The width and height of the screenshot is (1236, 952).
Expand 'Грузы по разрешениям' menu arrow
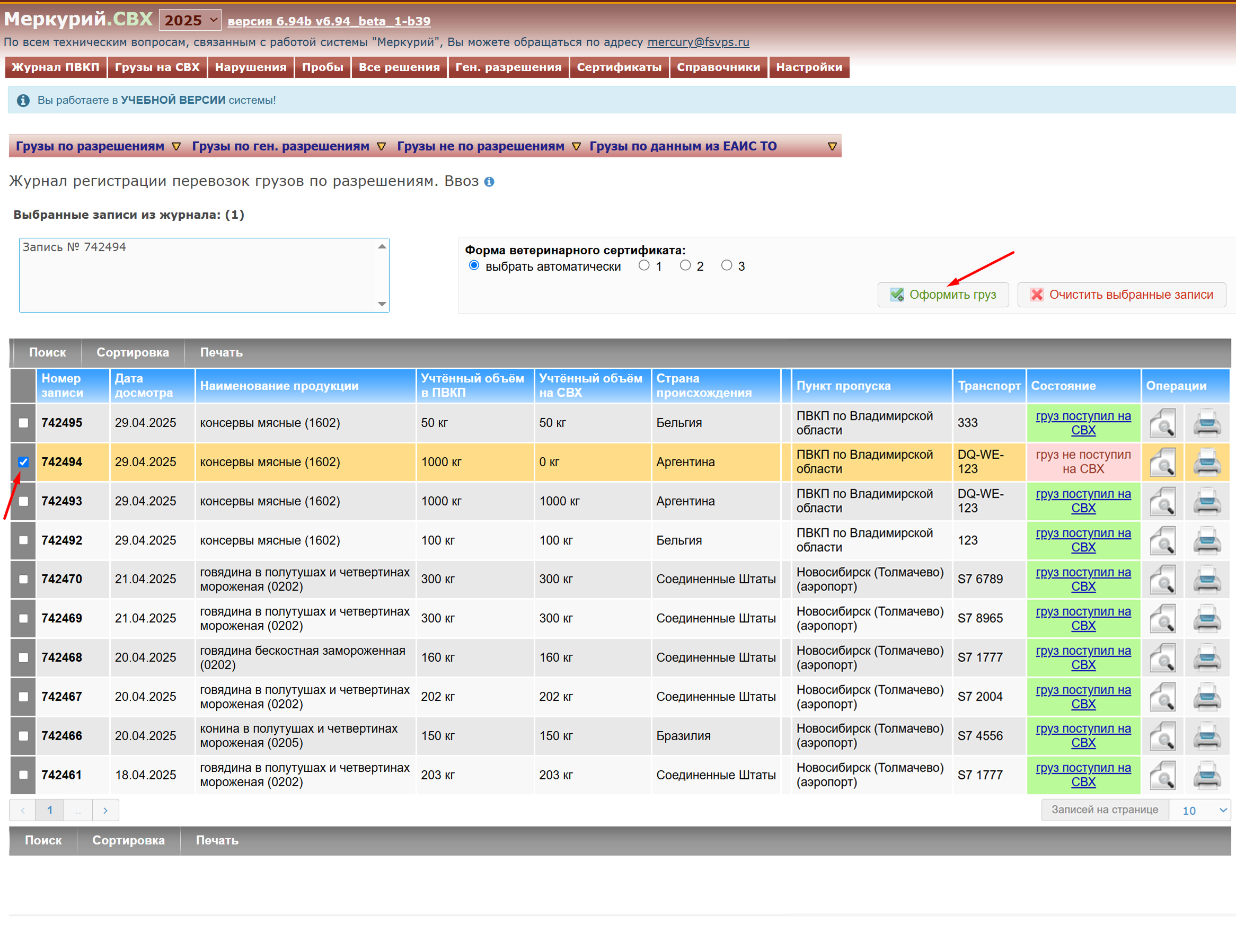(176, 147)
